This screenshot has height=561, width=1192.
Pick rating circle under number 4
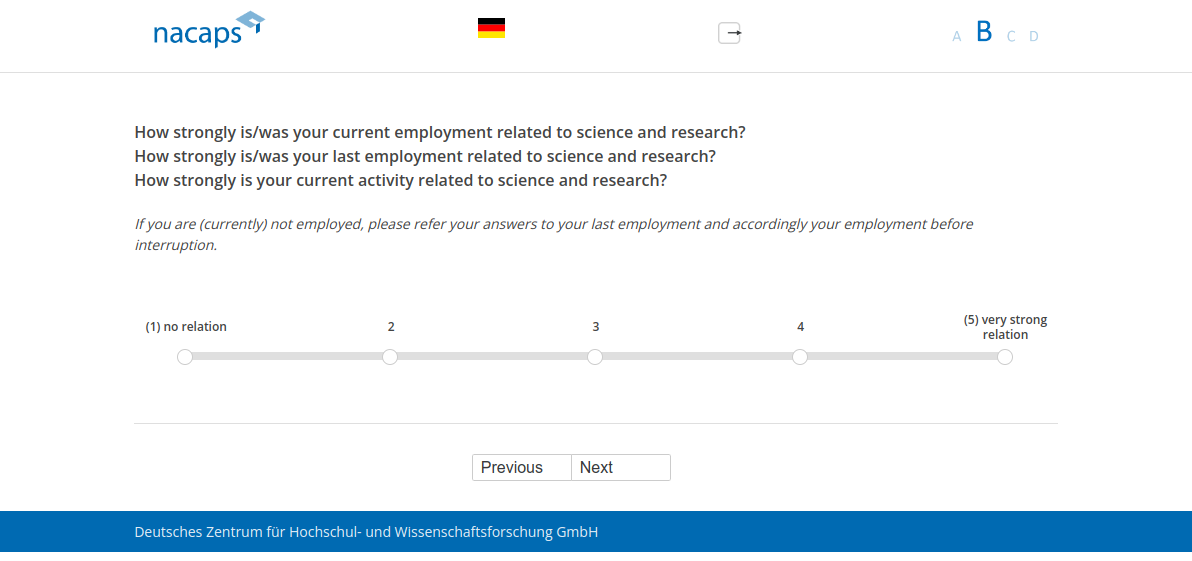click(x=800, y=357)
